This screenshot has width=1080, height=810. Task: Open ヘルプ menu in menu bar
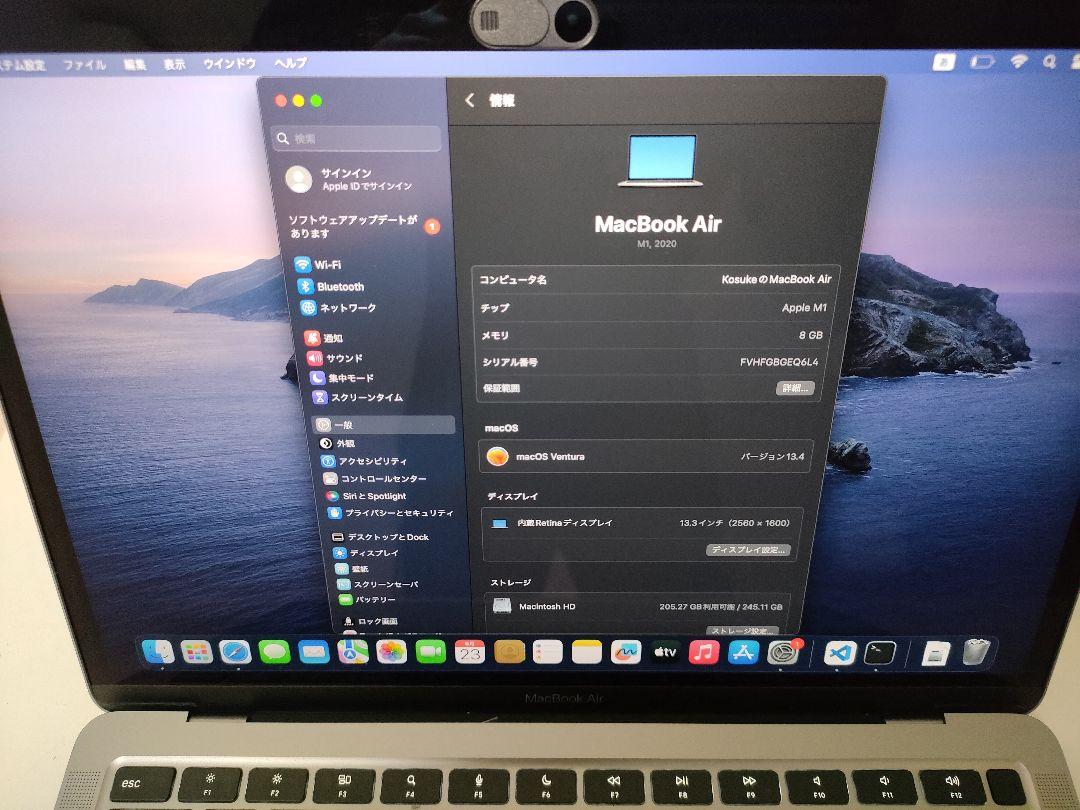[290, 63]
